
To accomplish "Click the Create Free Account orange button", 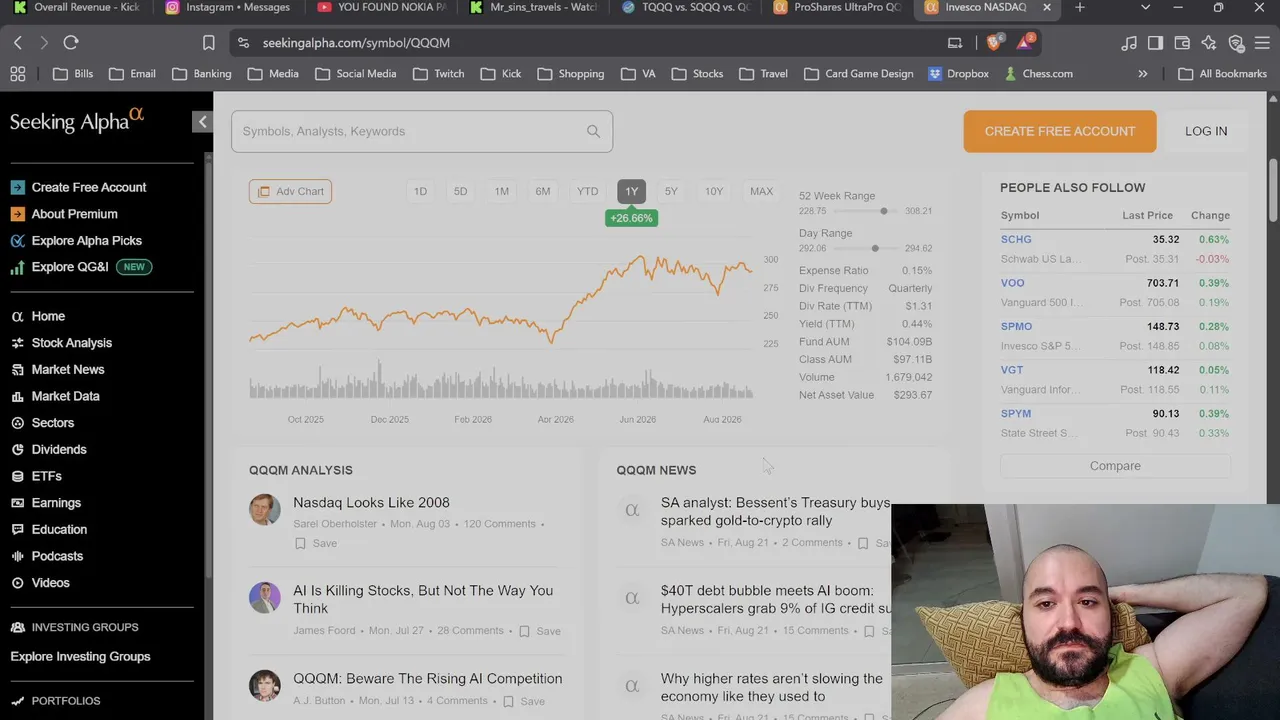I will coord(1060,131).
